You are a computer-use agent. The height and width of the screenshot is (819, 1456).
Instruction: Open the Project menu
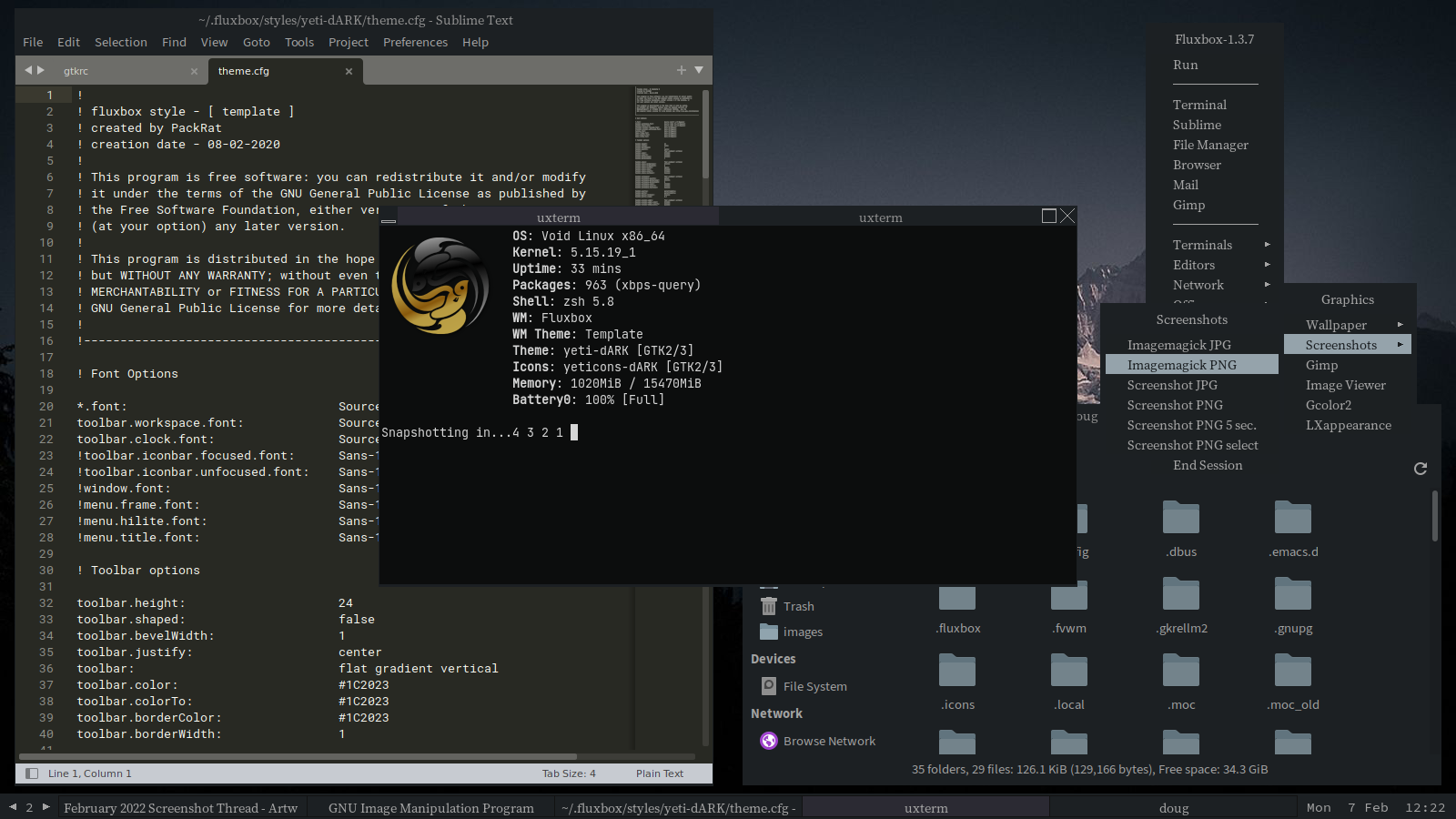click(x=349, y=42)
